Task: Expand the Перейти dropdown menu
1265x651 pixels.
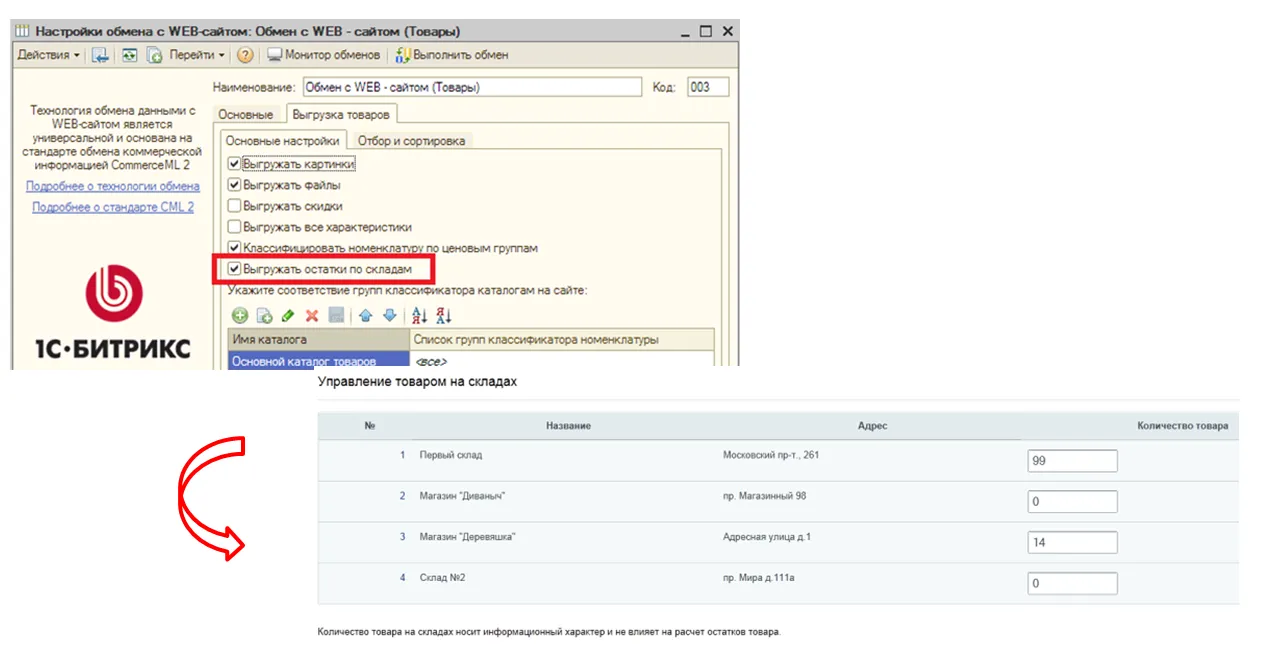Action: click(x=196, y=55)
